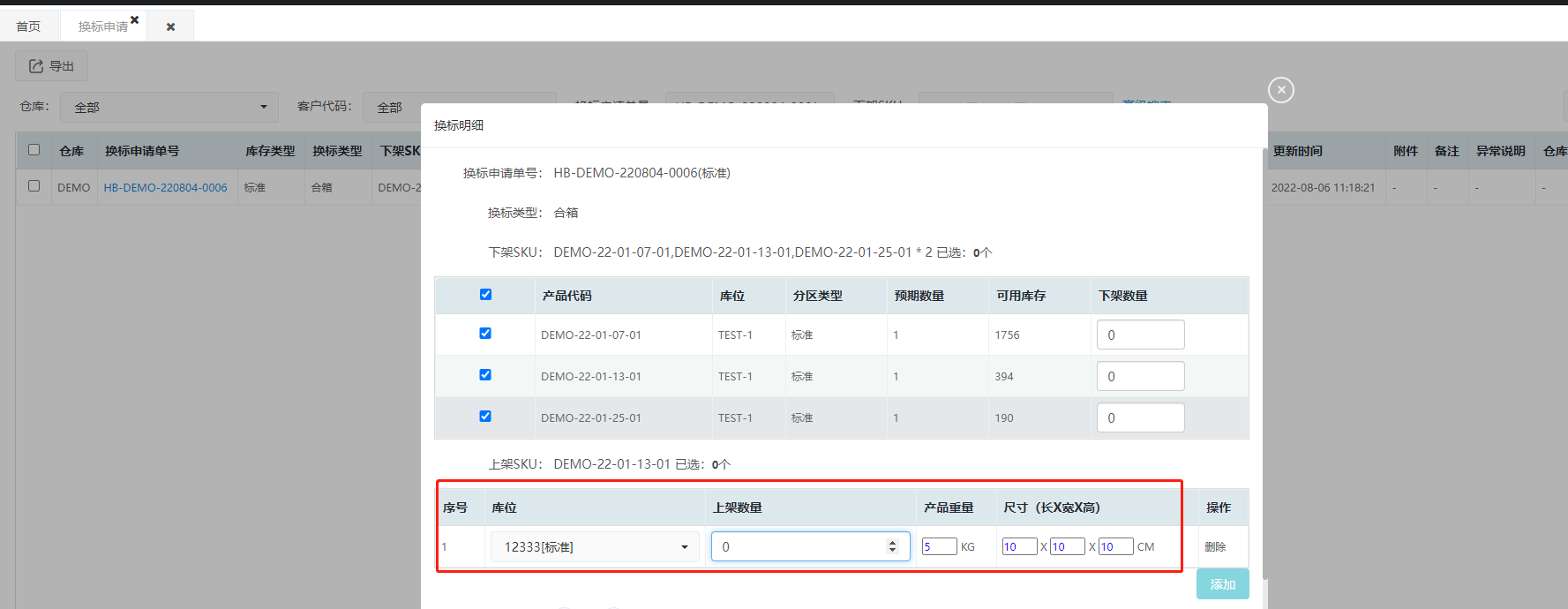Click the height dimension input before CM
Image resolution: width=1568 pixels, height=609 pixels.
(x=1115, y=547)
